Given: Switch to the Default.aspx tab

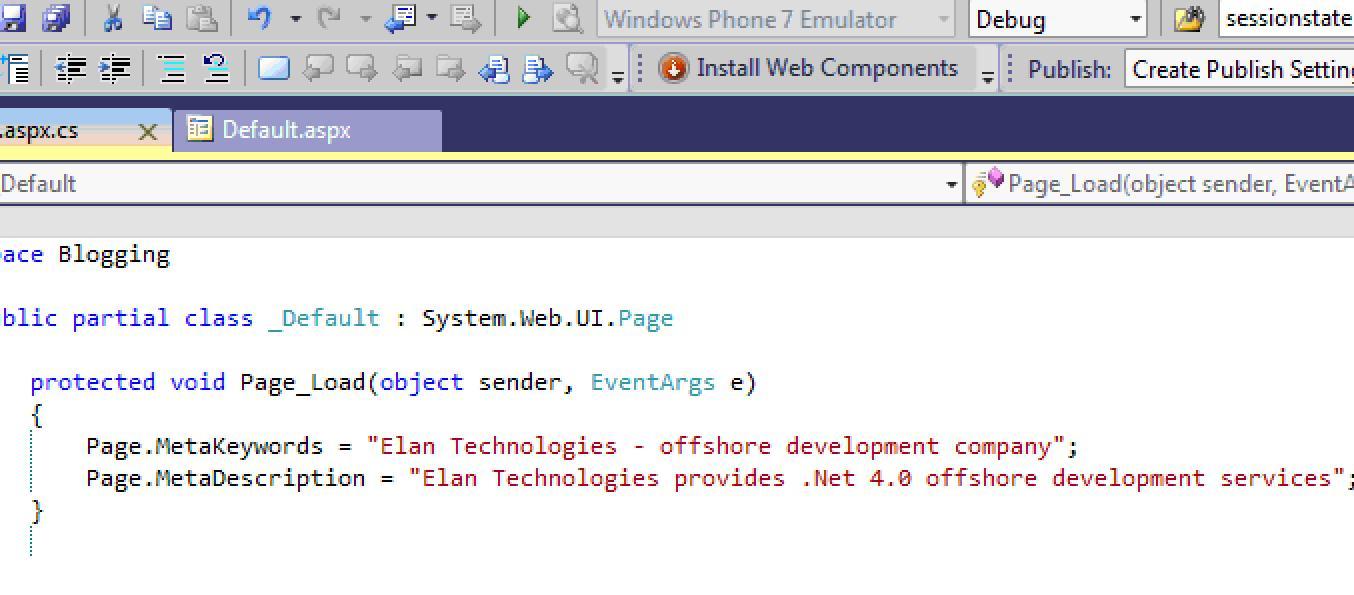Looking at the screenshot, I should (x=308, y=130).
